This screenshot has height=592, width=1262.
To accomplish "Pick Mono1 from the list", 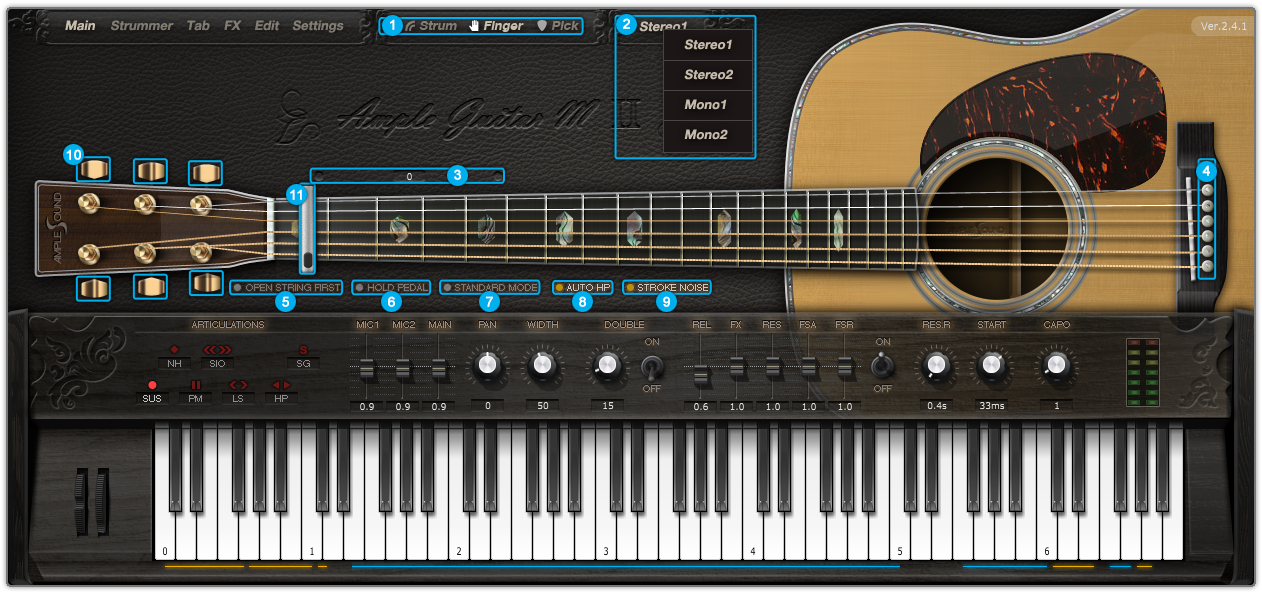I will [x=708, y=105].
